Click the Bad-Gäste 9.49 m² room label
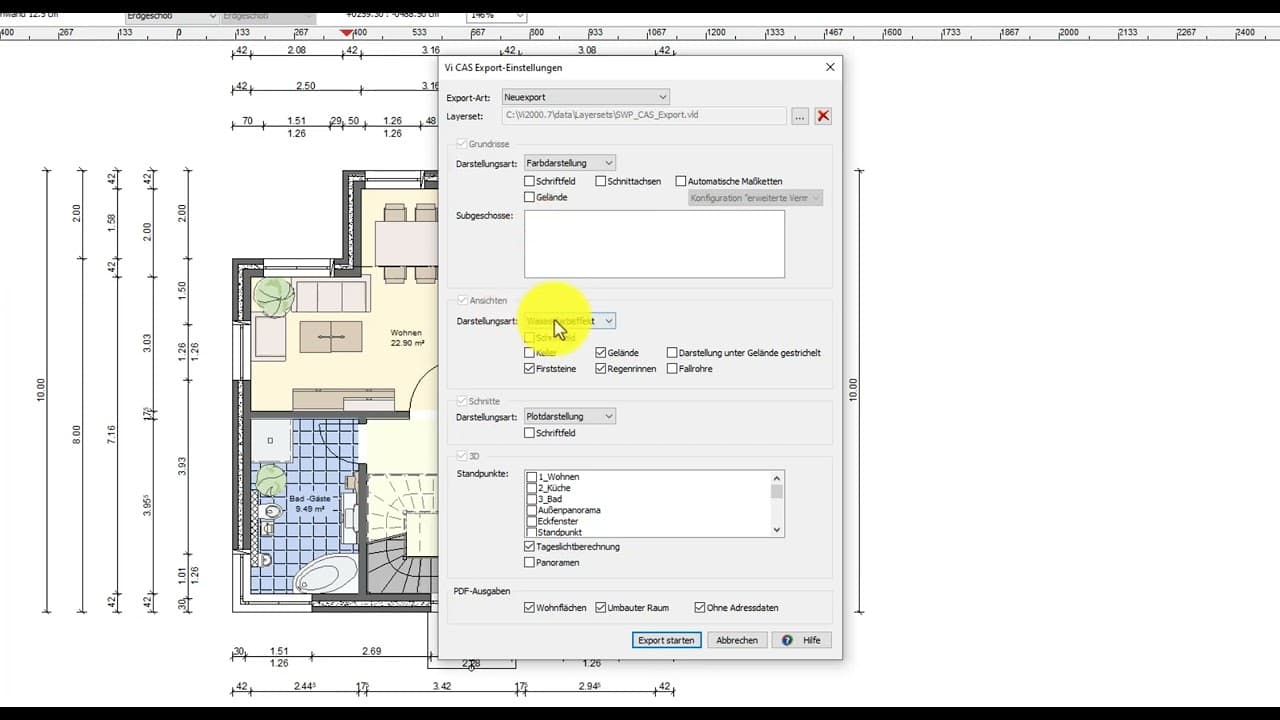This screenshot has height=720, width=1280. (309, 504)
